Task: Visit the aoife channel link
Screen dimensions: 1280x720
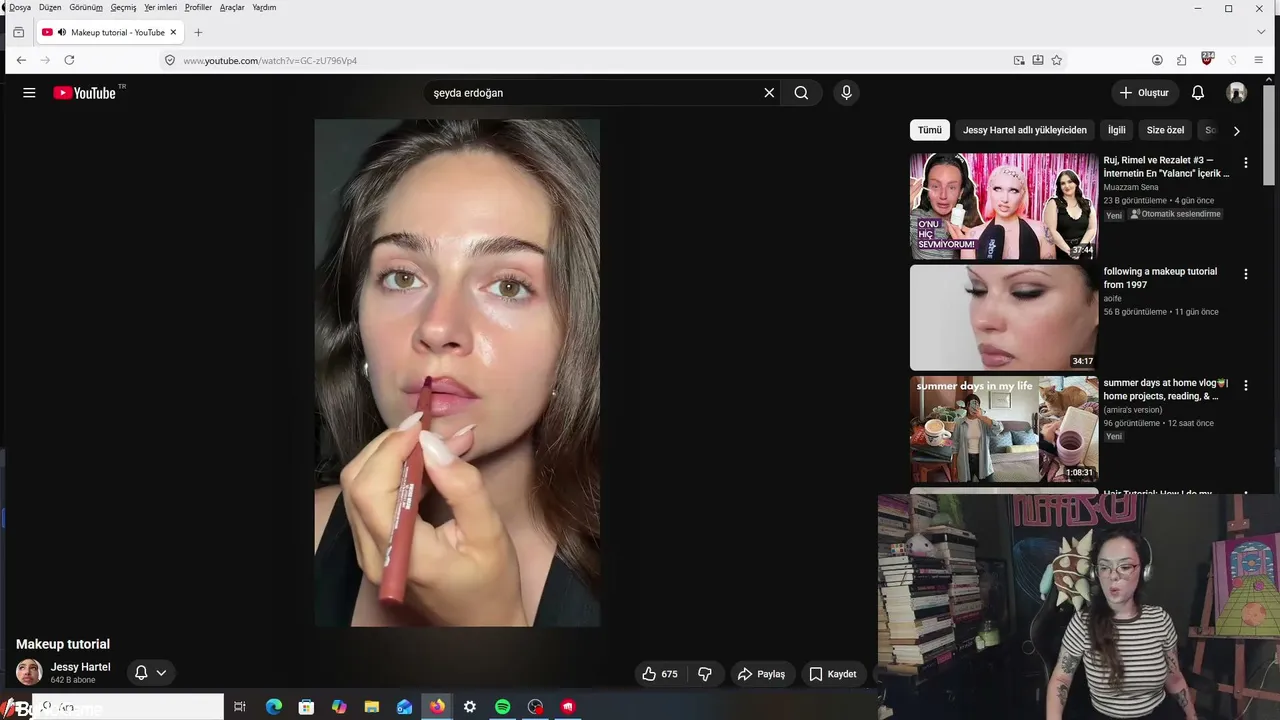Action: point(1113,298)
